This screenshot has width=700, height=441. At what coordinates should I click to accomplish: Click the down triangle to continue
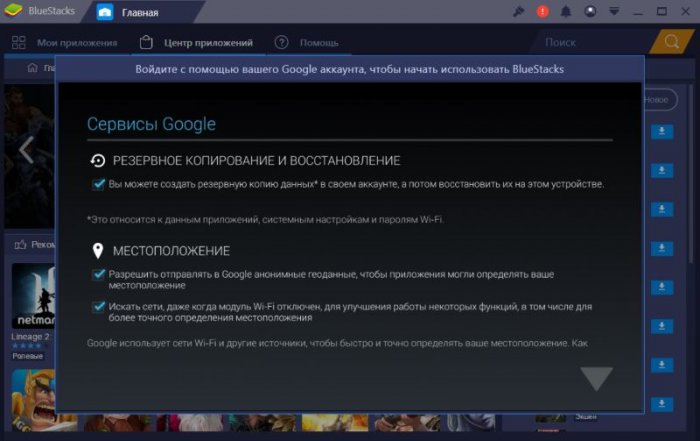click(x=596, y=378)
